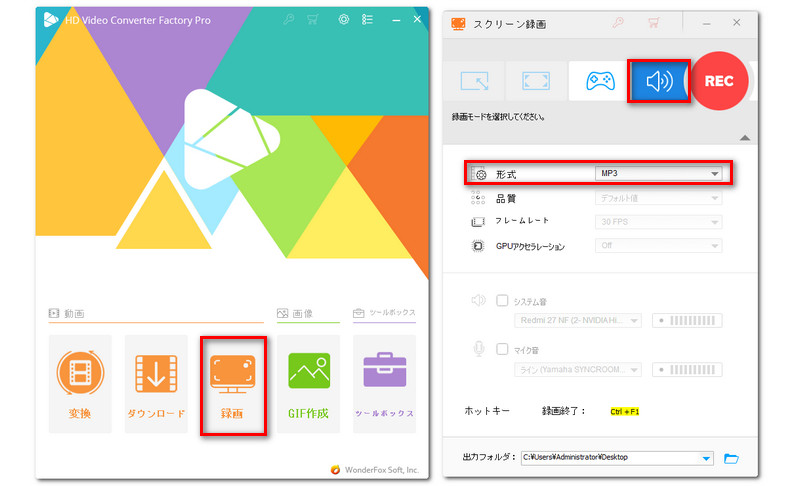The image size is (800, 486).
Task: Select full screen recording mode
Action: click(536, 81)
